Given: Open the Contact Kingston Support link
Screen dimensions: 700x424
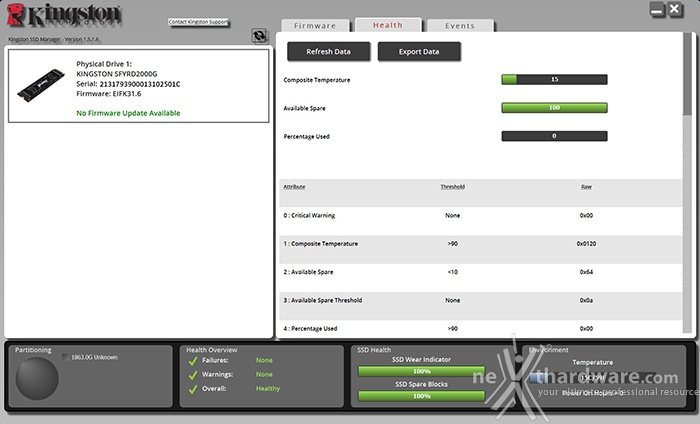Looking at the screenshot, I should pyautogui.click(x=198, y=22).
